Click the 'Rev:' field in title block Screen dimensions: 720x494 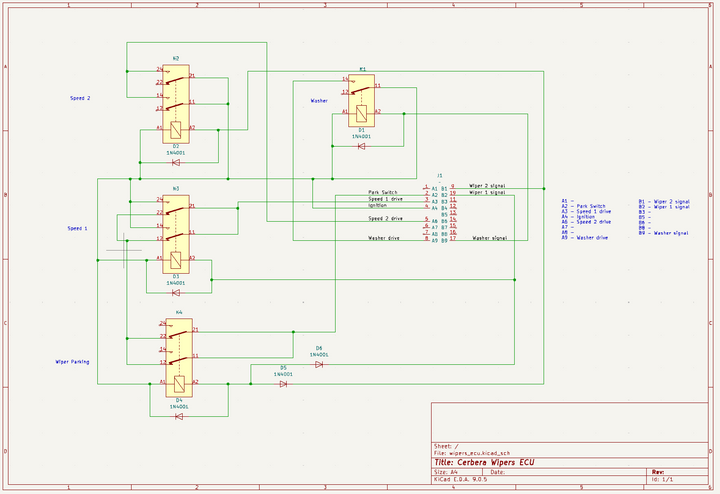(658, 470)
